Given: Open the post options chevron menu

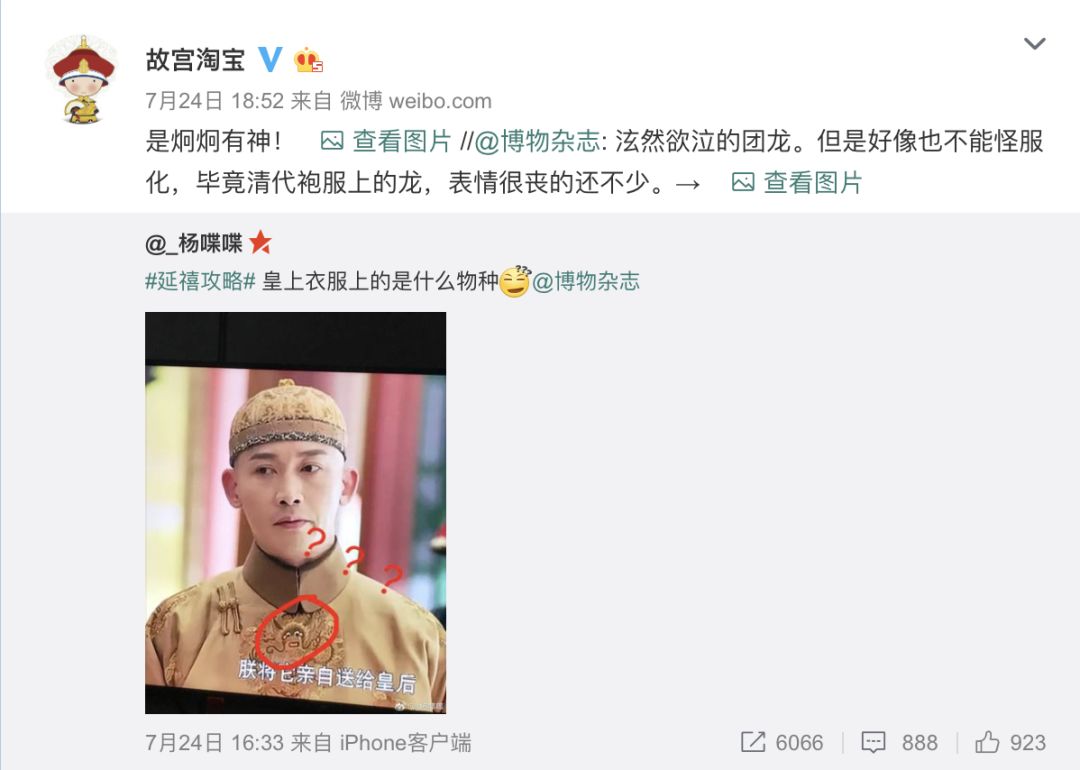Looking at the screenshot, I should [x=1035, y=44].
